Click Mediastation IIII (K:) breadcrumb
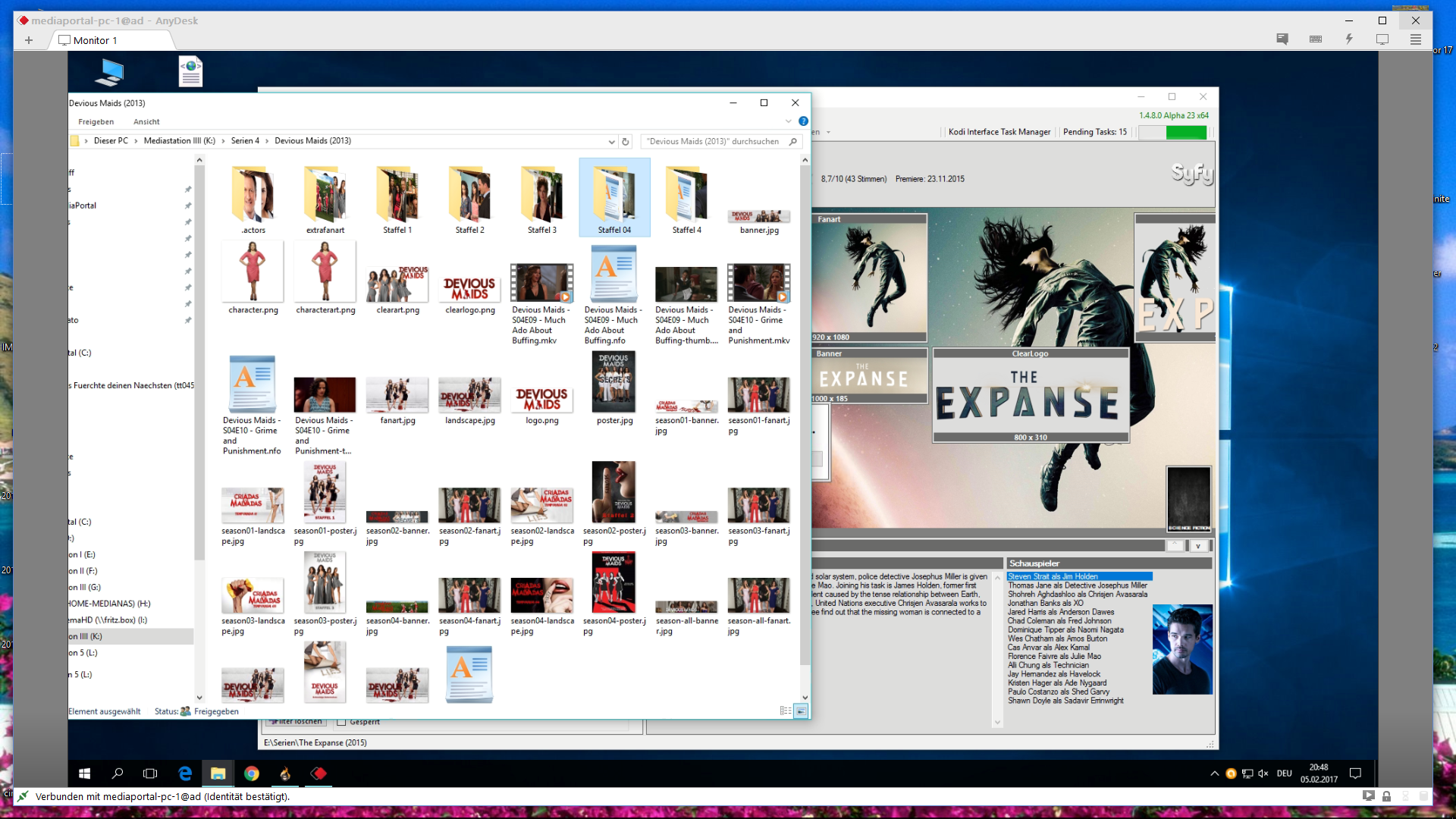The width and height of the screenshot is (1456, 819). 180,140
